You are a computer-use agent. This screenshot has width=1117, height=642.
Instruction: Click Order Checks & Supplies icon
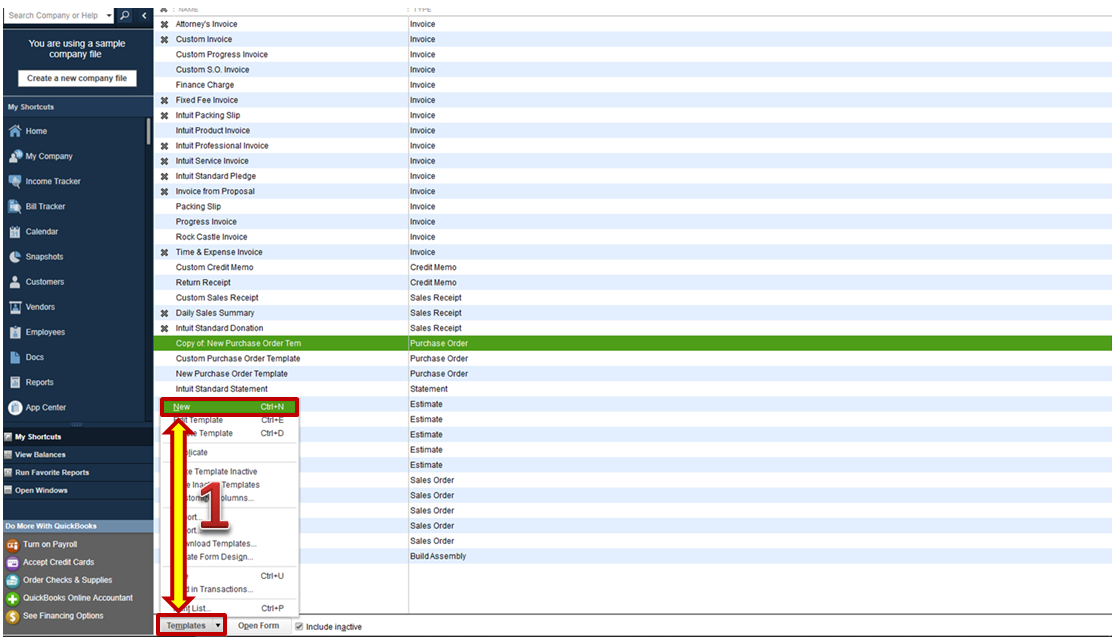point(12,580)
